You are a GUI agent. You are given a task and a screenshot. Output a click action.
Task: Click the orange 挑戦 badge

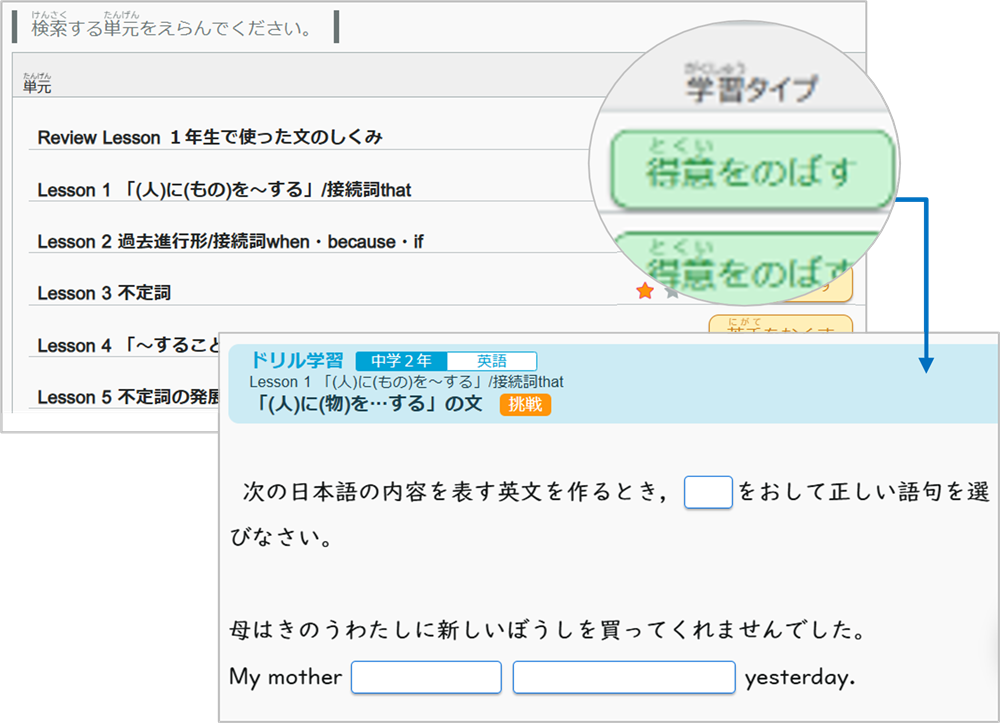click(525, 404)
